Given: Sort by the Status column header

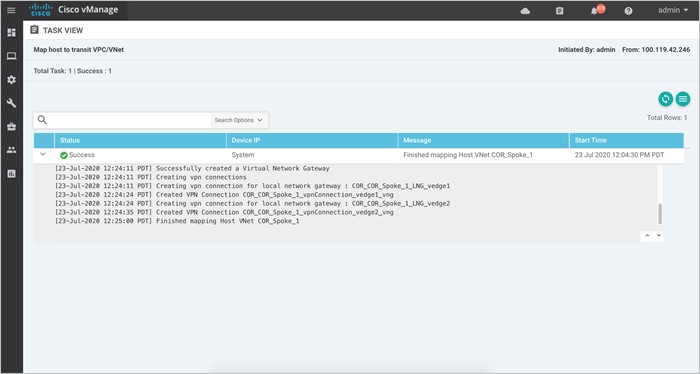Looking at the screenshot, I should (x=140, y=140).
